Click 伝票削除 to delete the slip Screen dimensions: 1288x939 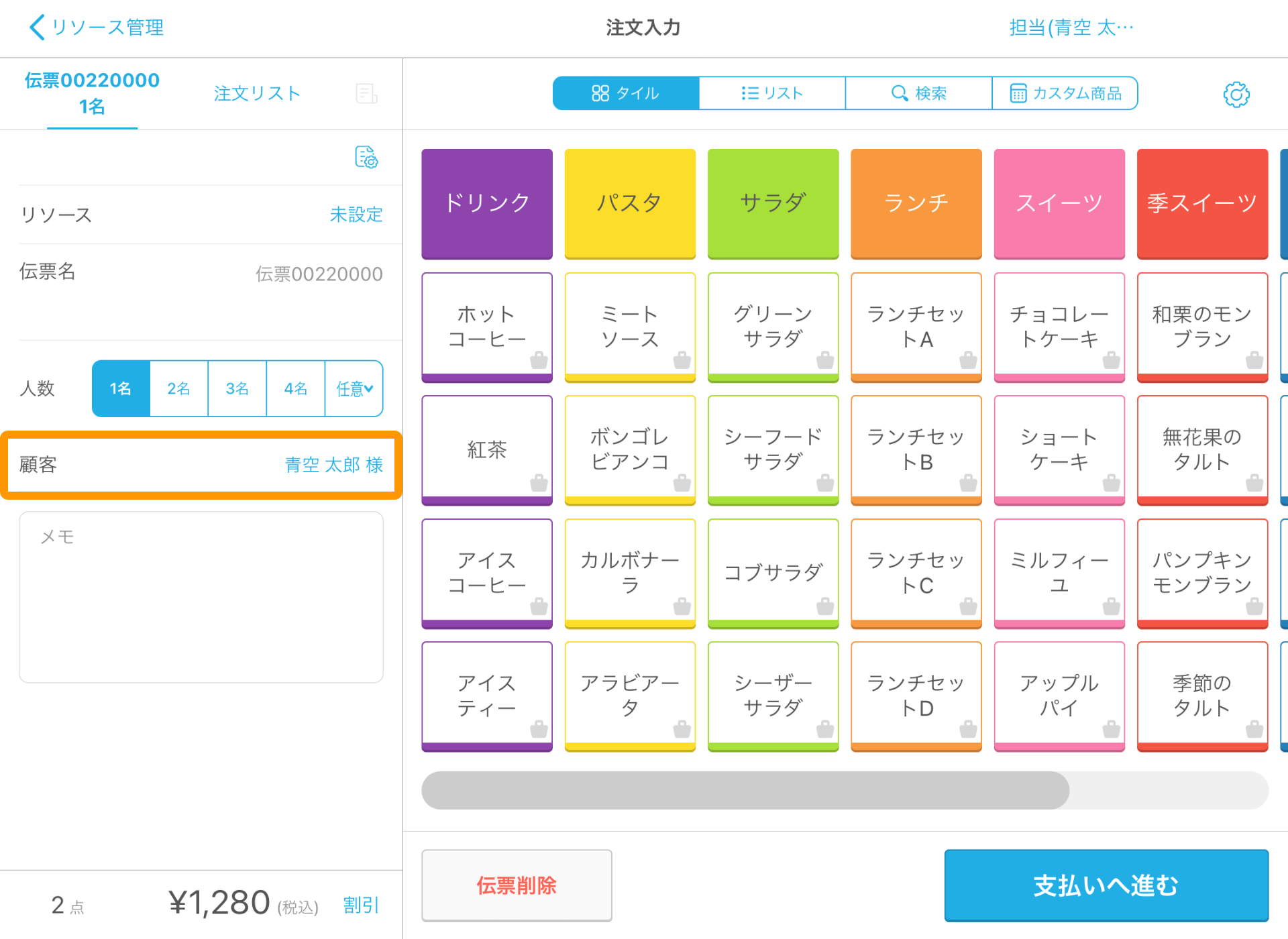[517, 885]
